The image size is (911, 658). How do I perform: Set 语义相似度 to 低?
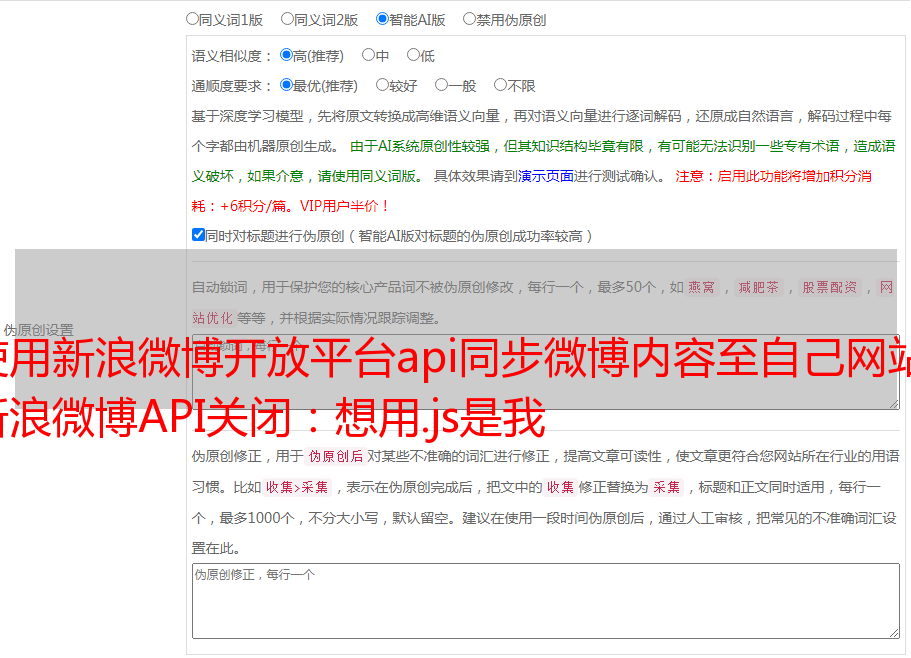click(413, 55)
